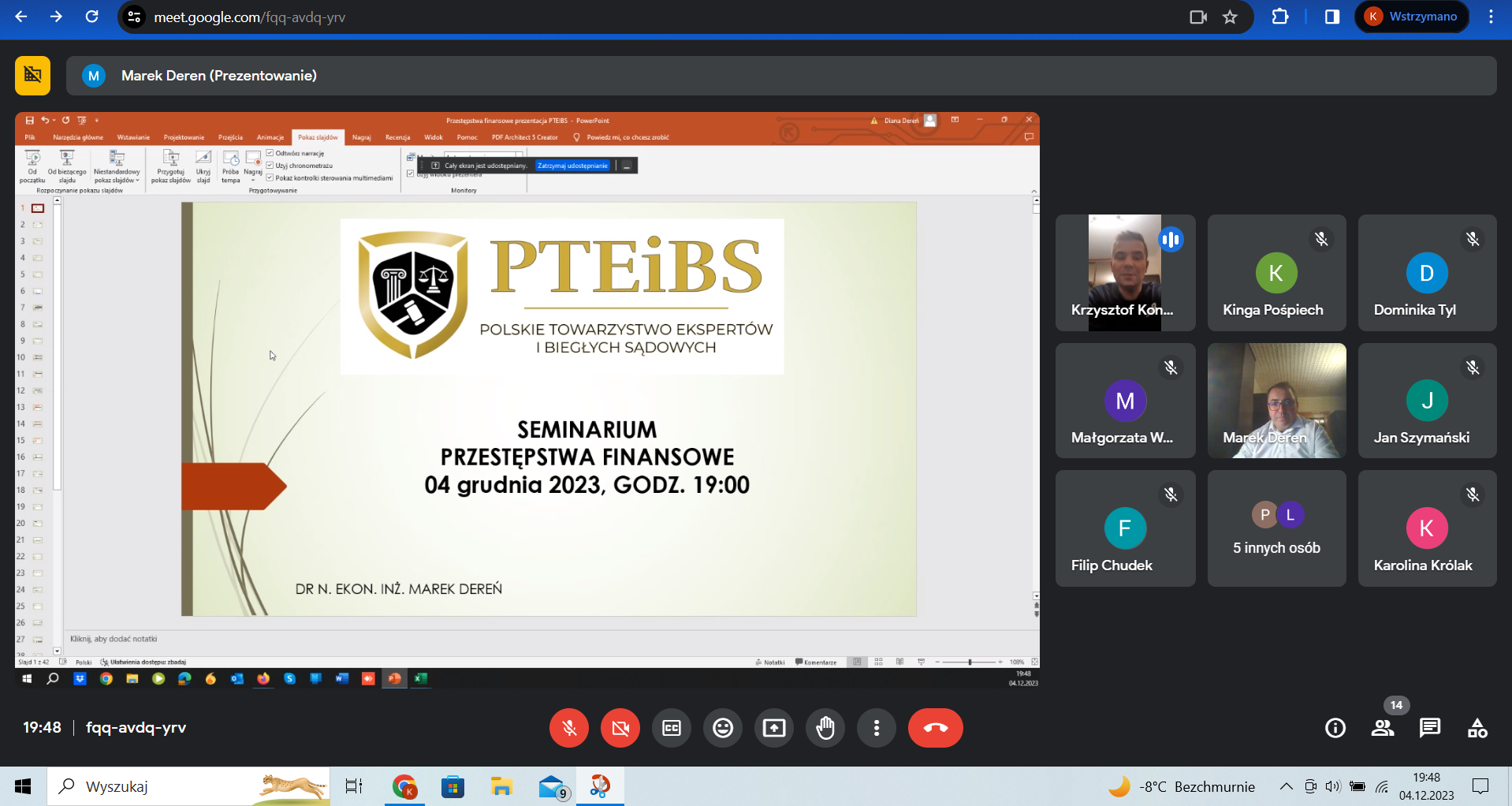This screenshot has width=1512, height=806.
Task: Enable closed captions in Meet
Action: coord(672,728)
